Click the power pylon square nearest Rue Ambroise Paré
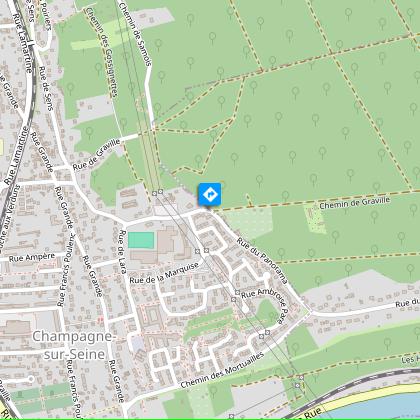The width and height of the screenshot is (420, 420). [237, 292]
